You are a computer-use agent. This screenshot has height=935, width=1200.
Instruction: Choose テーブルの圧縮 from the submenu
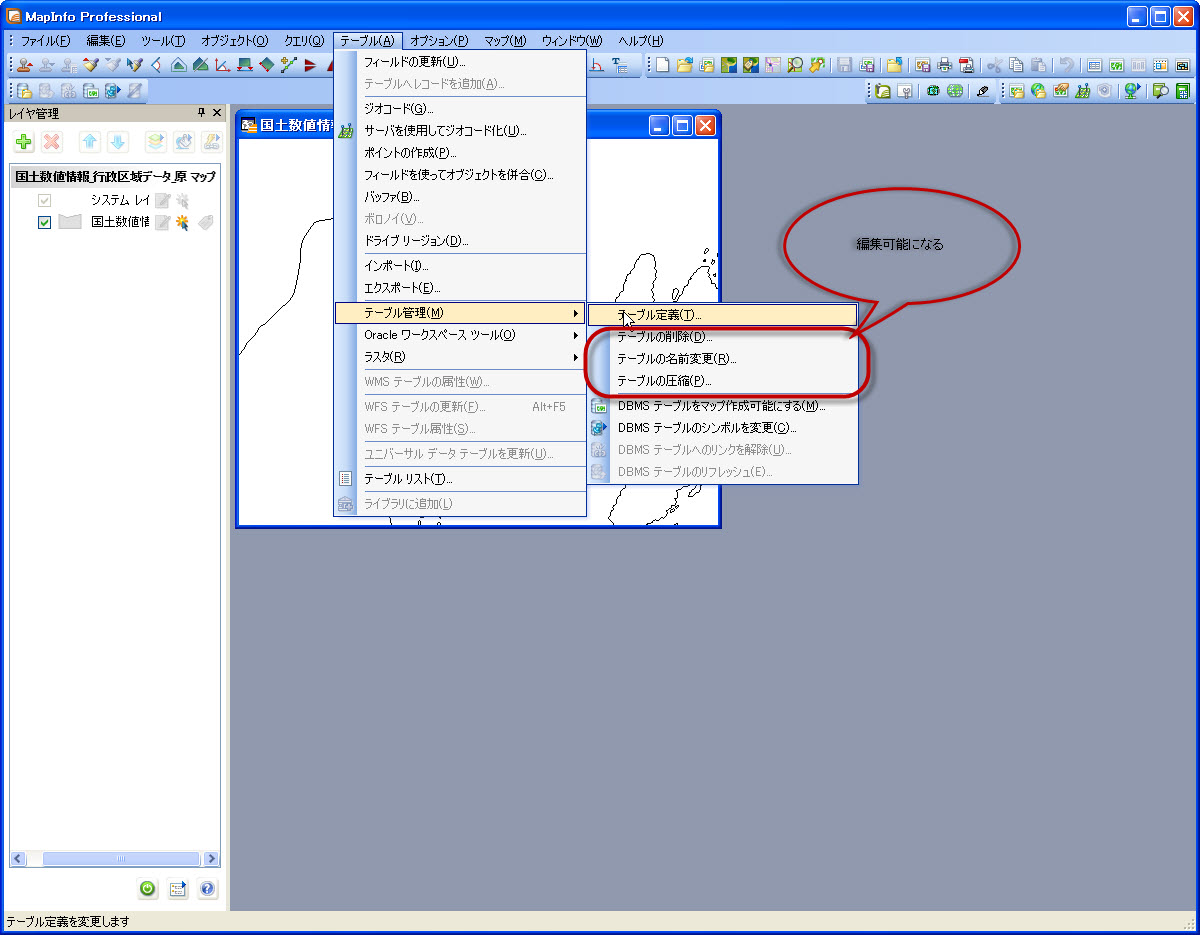click(722, 381)
